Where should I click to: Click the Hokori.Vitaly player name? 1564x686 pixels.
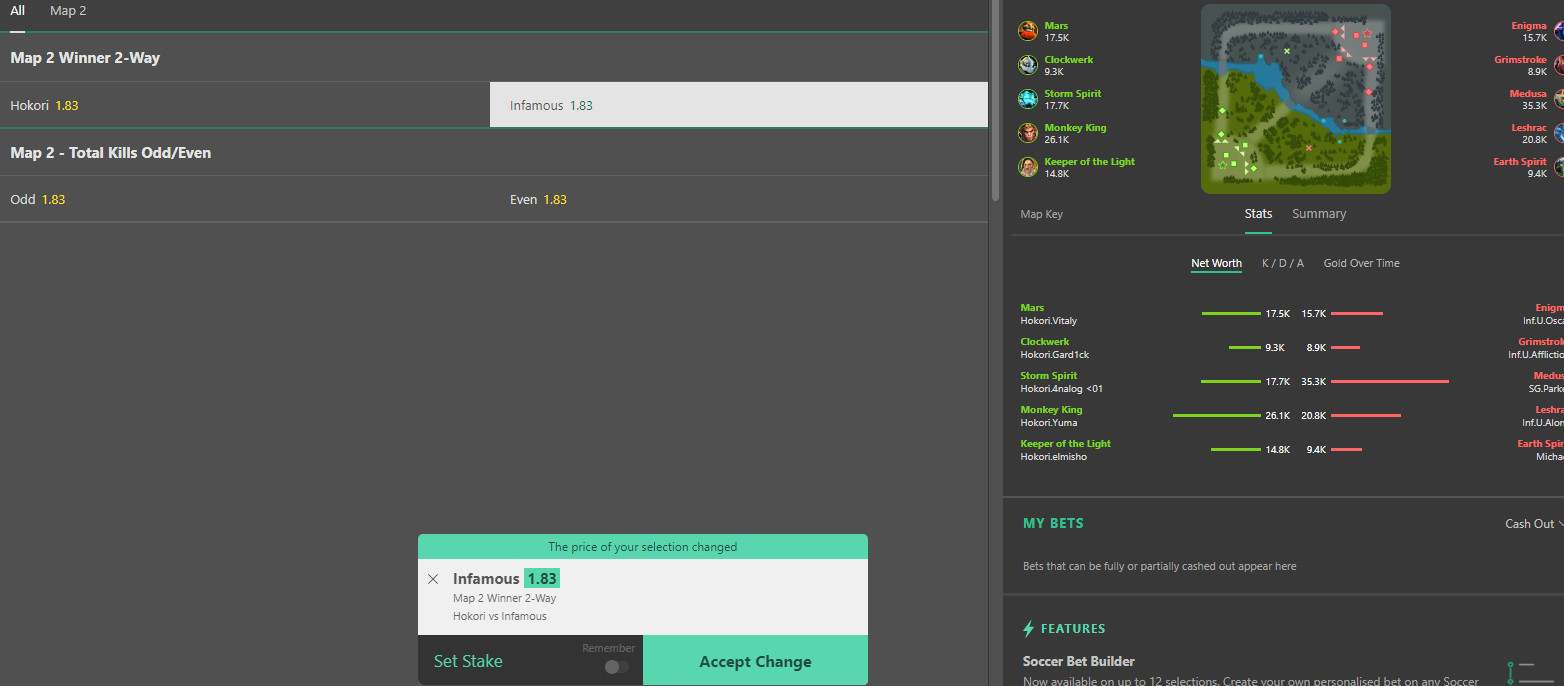click(1049, 321)
